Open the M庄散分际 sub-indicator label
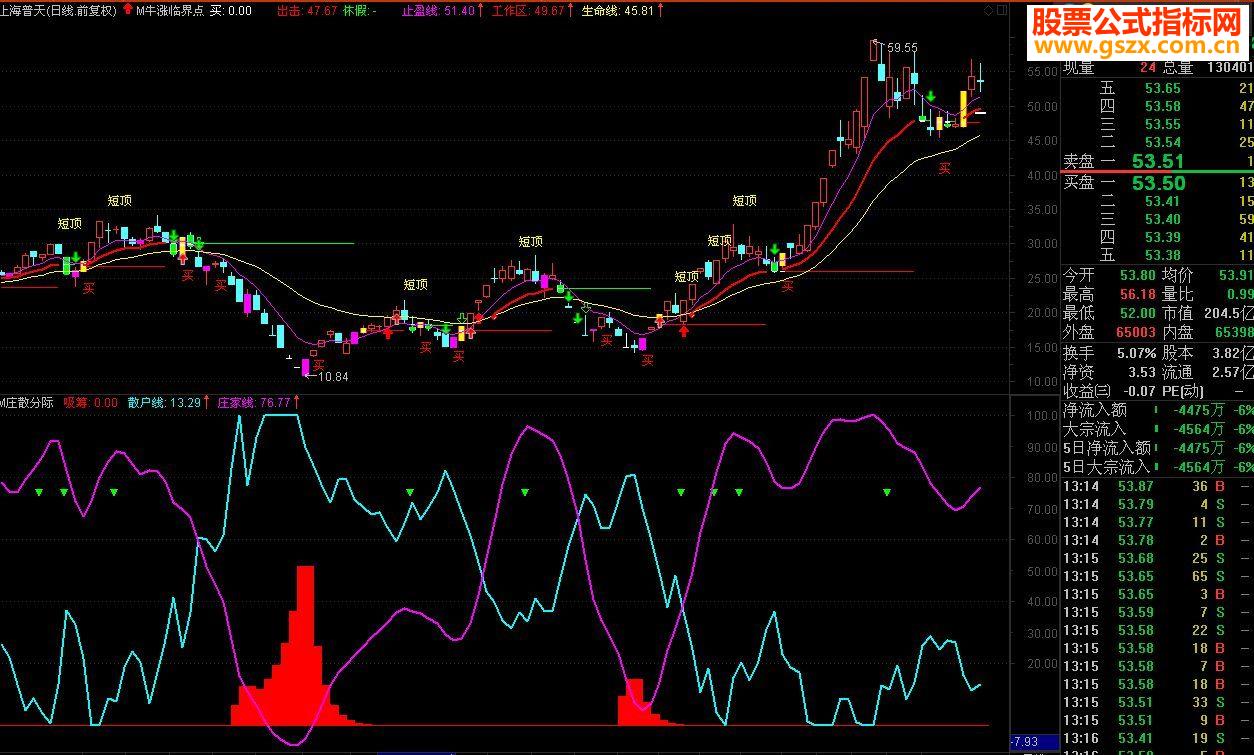Viewport: 1254px width, 755px height. coord(27,402)
